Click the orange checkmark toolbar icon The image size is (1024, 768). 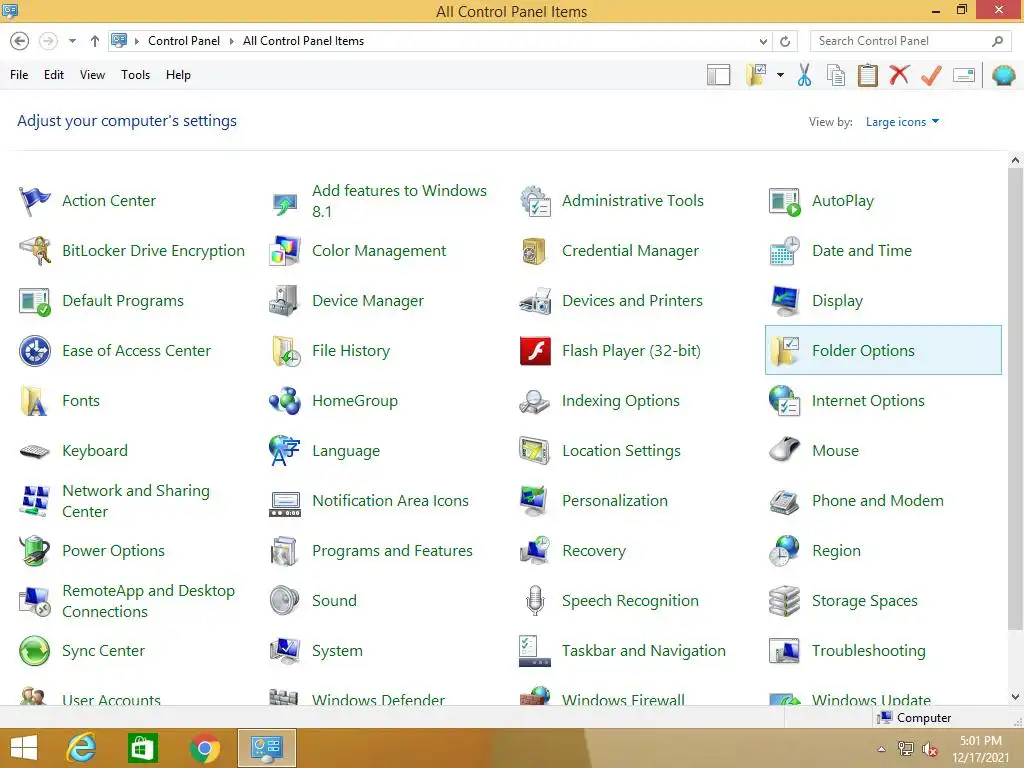click(931, 75)
